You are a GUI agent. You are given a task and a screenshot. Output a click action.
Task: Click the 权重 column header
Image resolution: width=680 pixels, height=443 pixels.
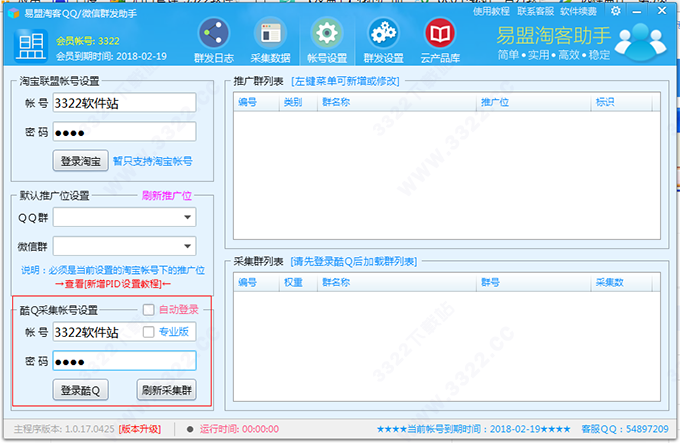click(x=298, y=283)
